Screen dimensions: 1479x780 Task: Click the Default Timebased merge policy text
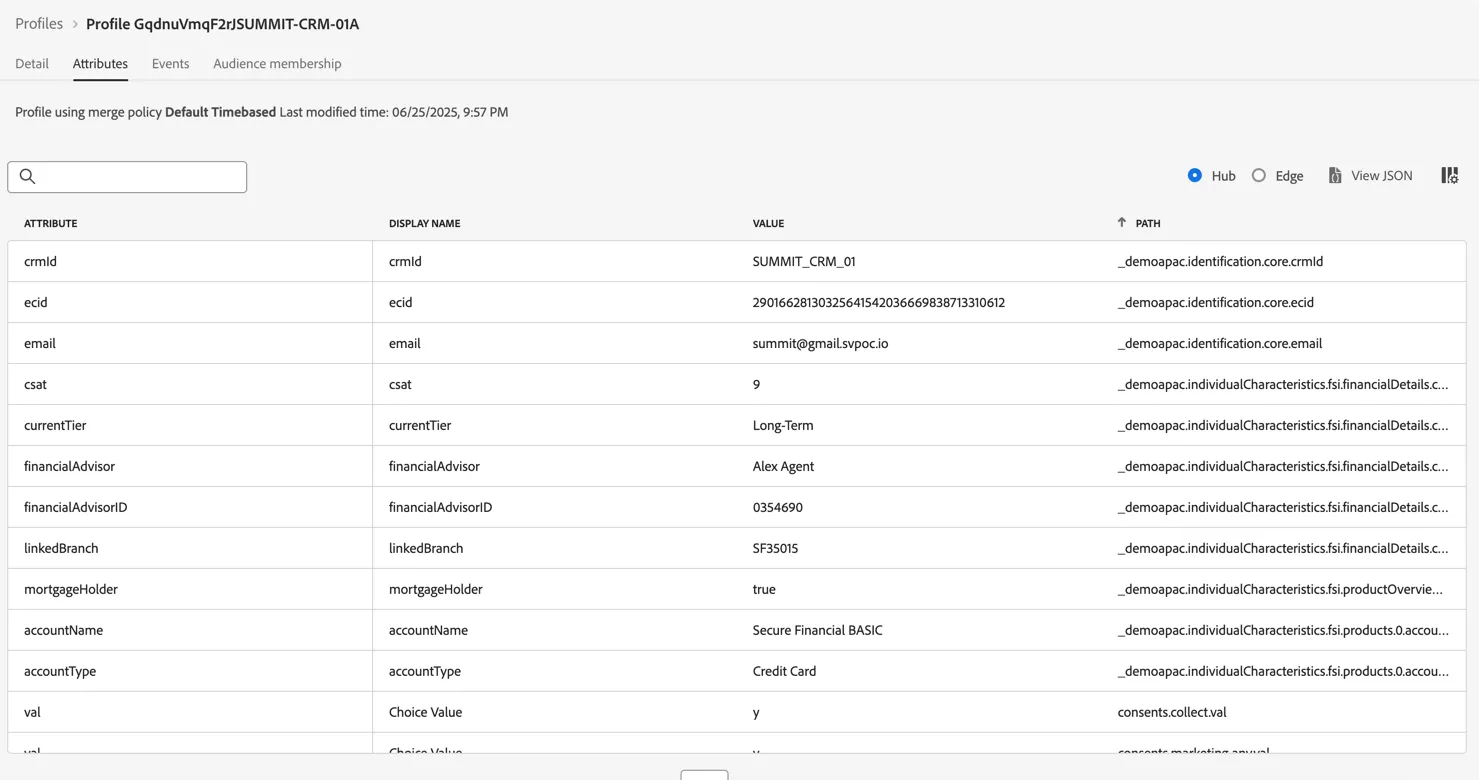(220, 112)
